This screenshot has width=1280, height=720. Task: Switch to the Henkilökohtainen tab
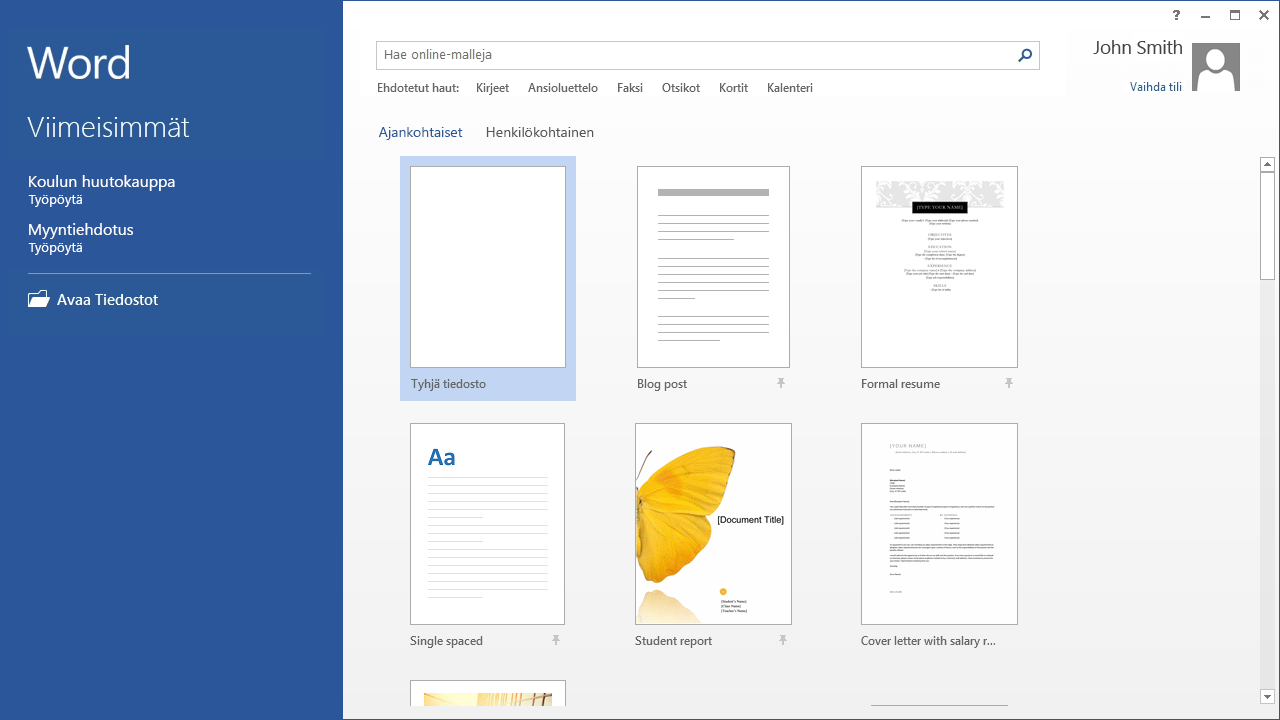click(540, 132)
